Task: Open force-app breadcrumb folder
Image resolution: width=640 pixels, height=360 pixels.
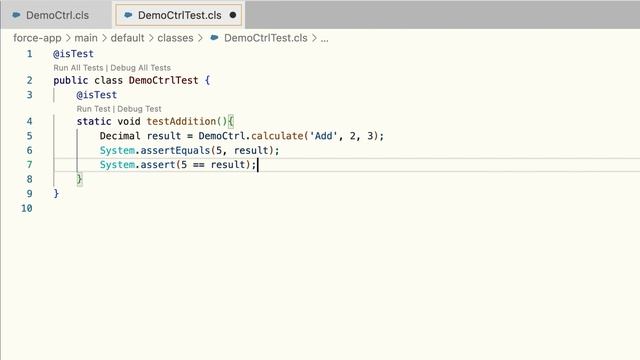Action: tap(37, 38)
